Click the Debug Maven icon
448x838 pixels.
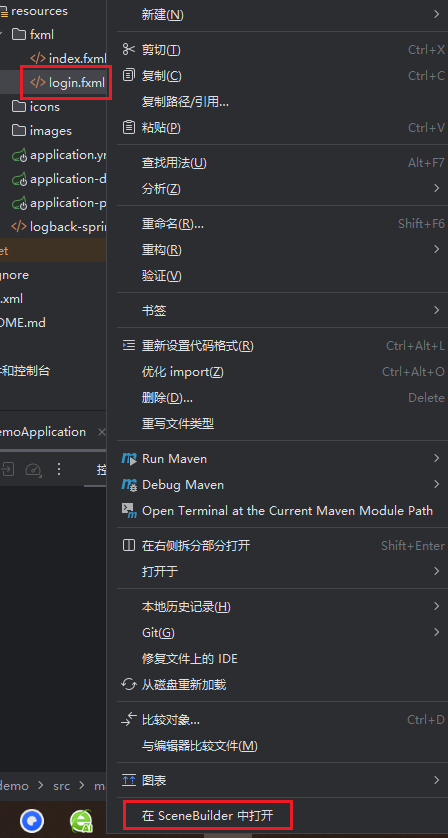coord(129,485)
